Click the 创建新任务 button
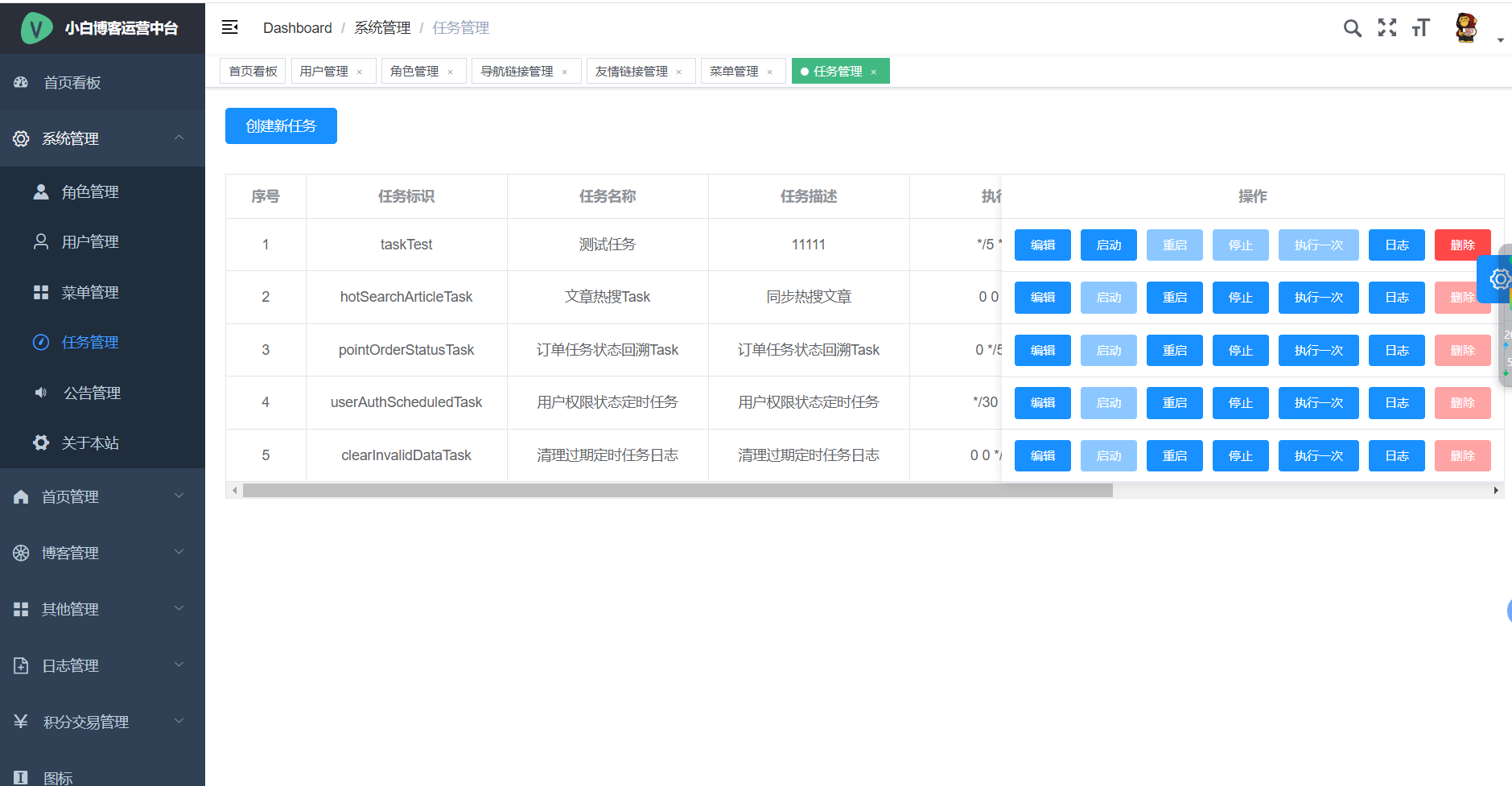Image resolution: width=1512 pixels, height=786 pixels. tap(281, 126)
